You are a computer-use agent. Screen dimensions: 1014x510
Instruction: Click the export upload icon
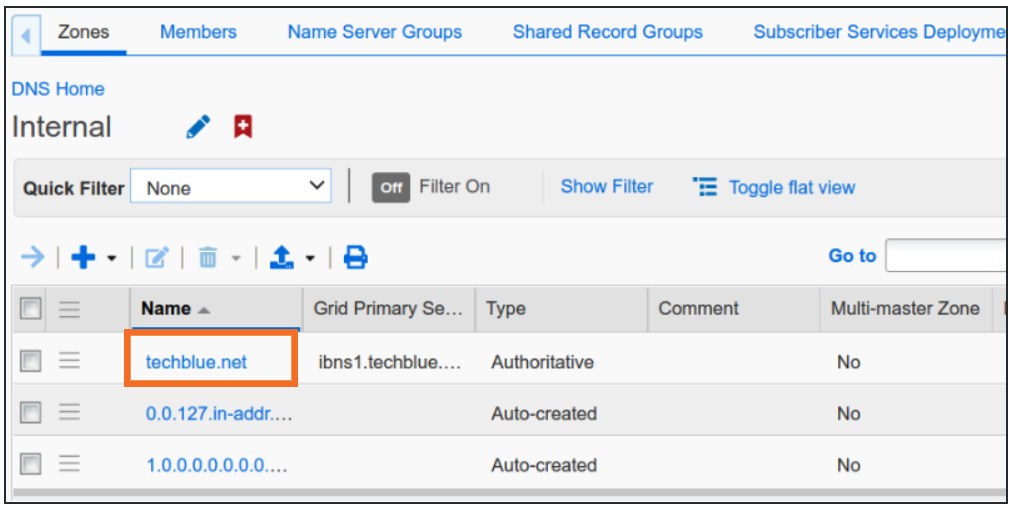[x=283, y=258]
